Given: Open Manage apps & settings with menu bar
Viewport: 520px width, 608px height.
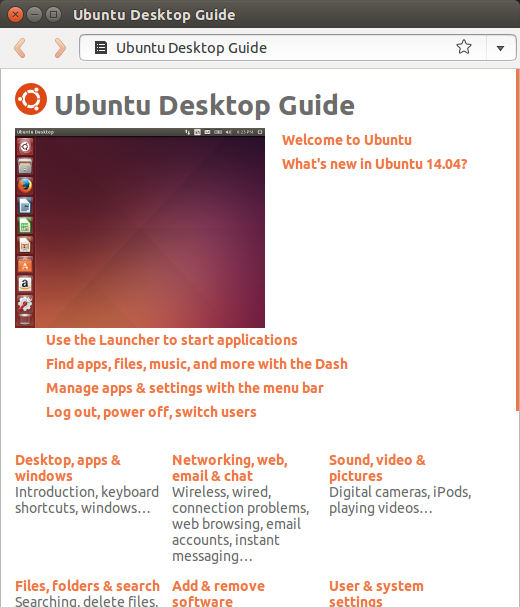Looking at the screenshot, I should (x=185, y=388).
